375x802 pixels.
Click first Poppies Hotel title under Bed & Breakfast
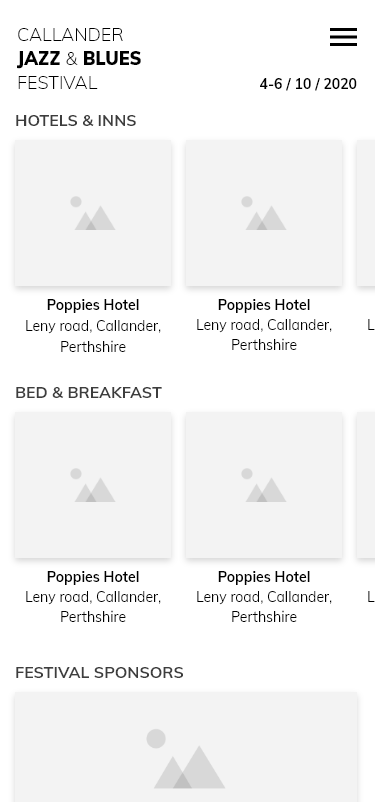click(x=93, y=577)
